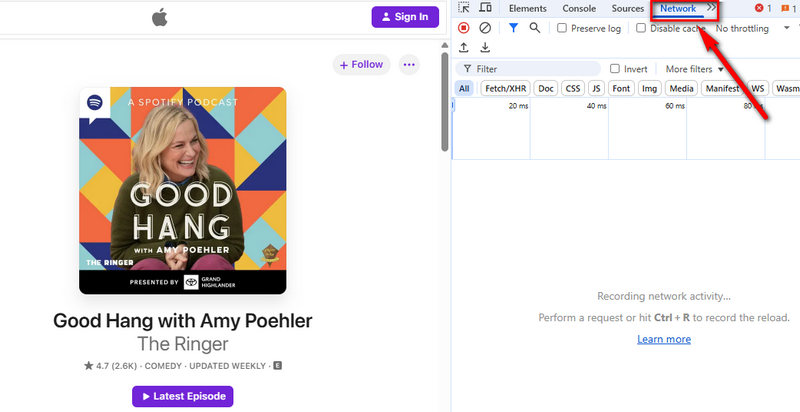The image size is (800, 412).
Task: Filter requests by Doc type
Action: 545,88
